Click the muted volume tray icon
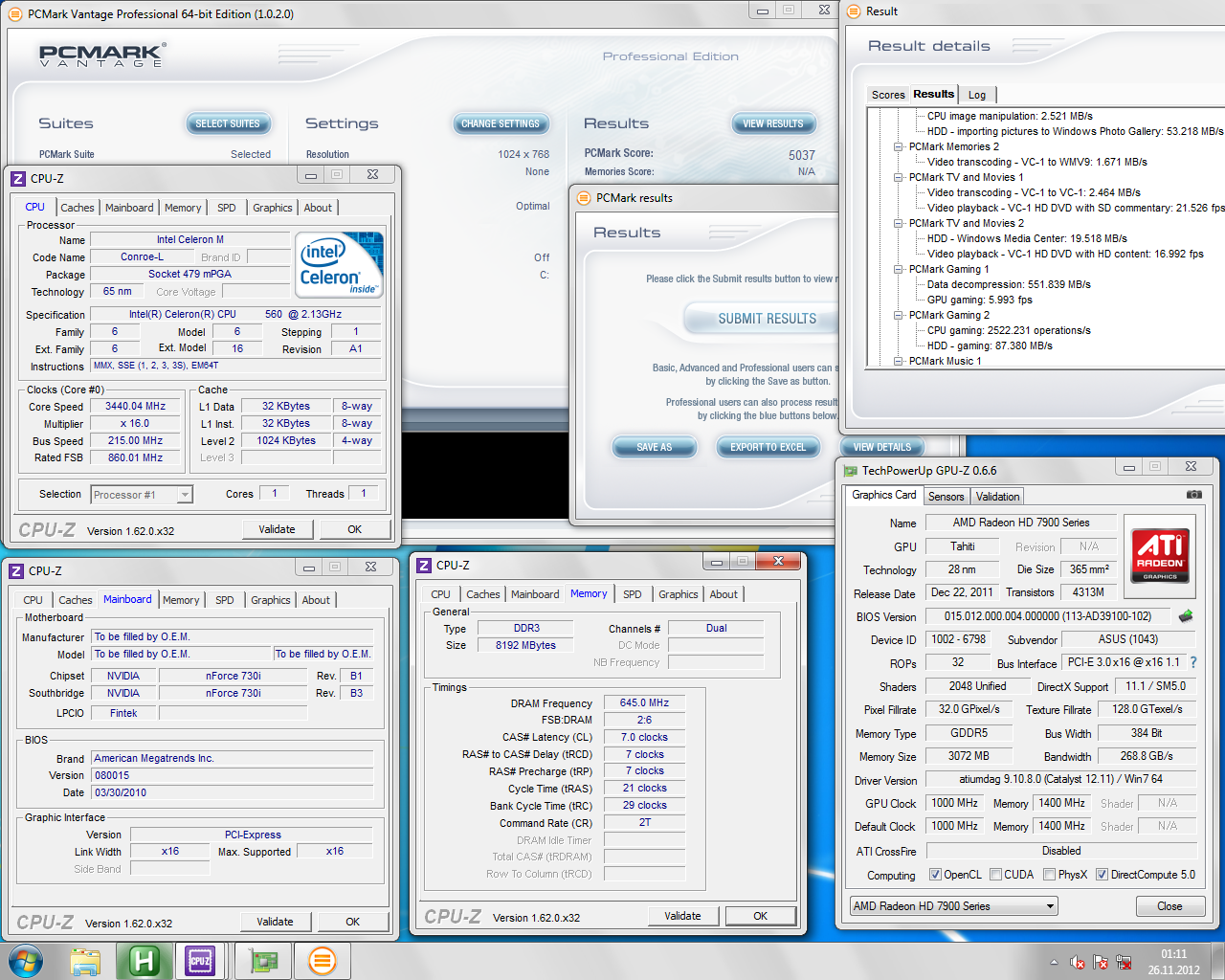 point(1078,962)
